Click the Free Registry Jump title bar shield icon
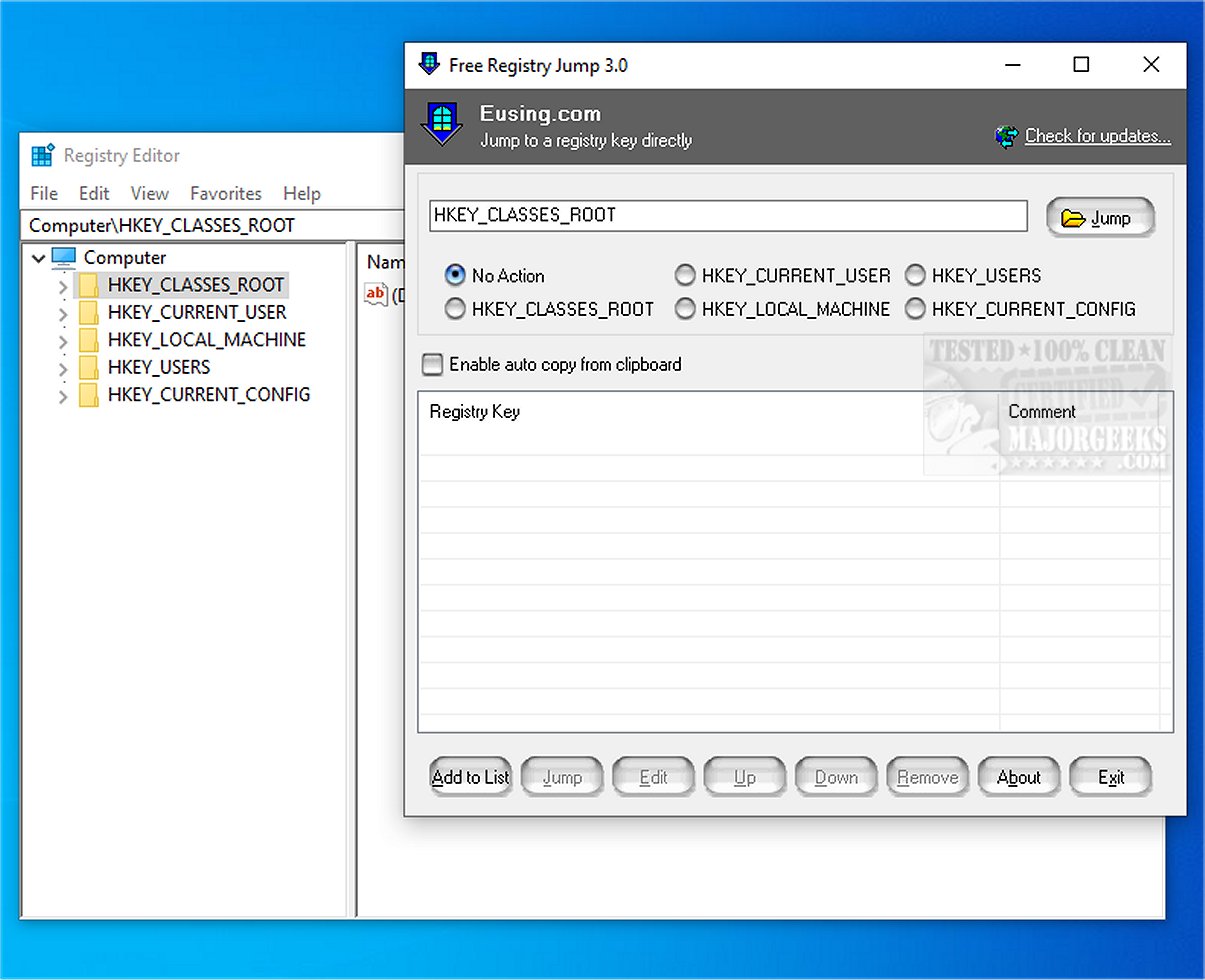Screen dimensions: 1205x980 tap(430, 63)
